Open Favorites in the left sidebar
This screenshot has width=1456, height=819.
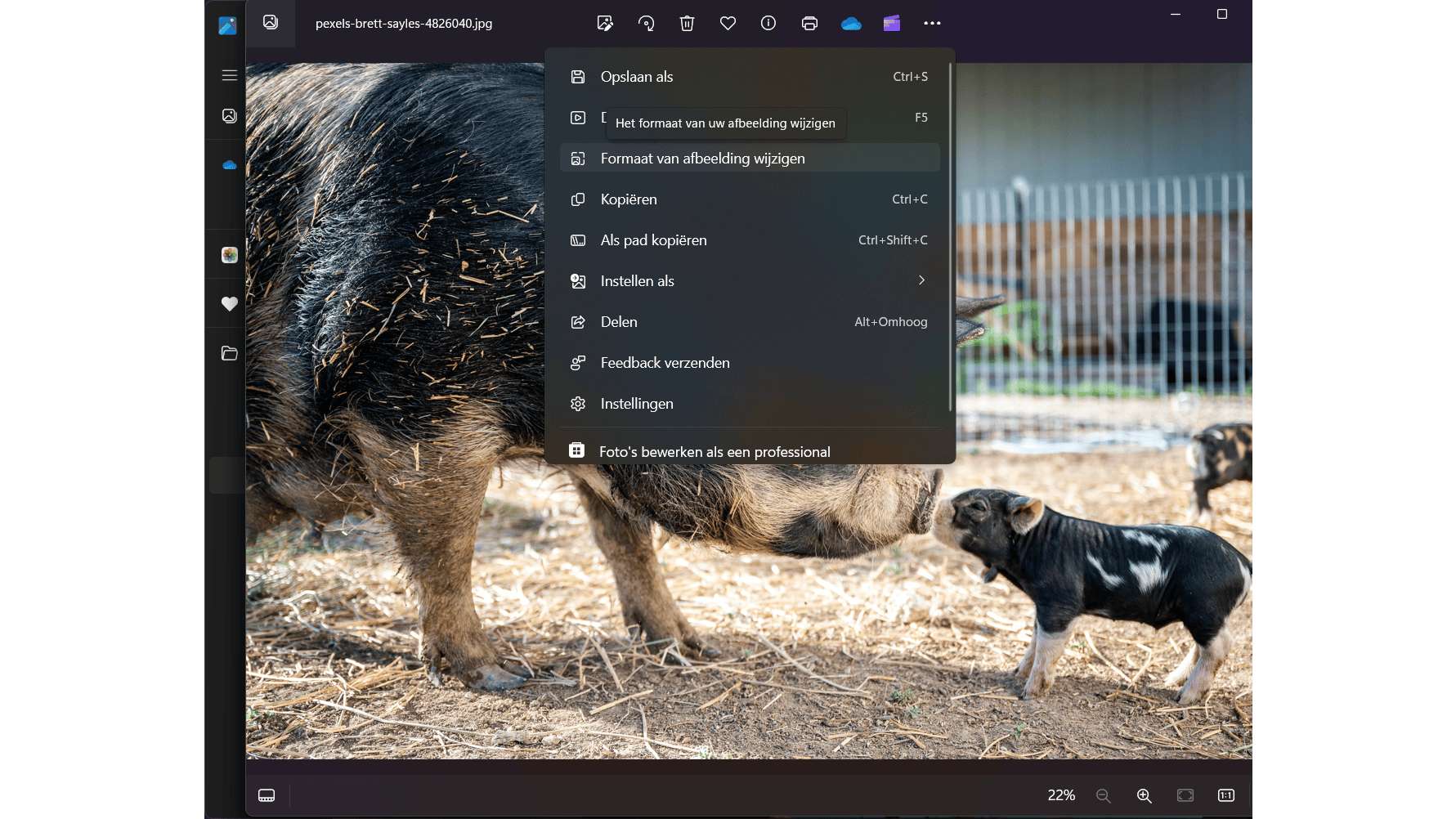click(230, 304)
